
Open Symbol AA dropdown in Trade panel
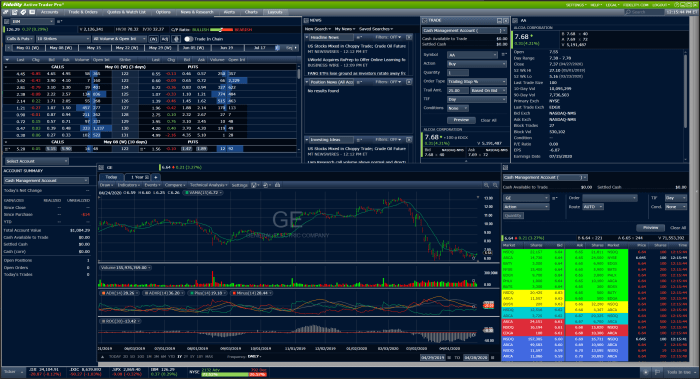point(472,54)
